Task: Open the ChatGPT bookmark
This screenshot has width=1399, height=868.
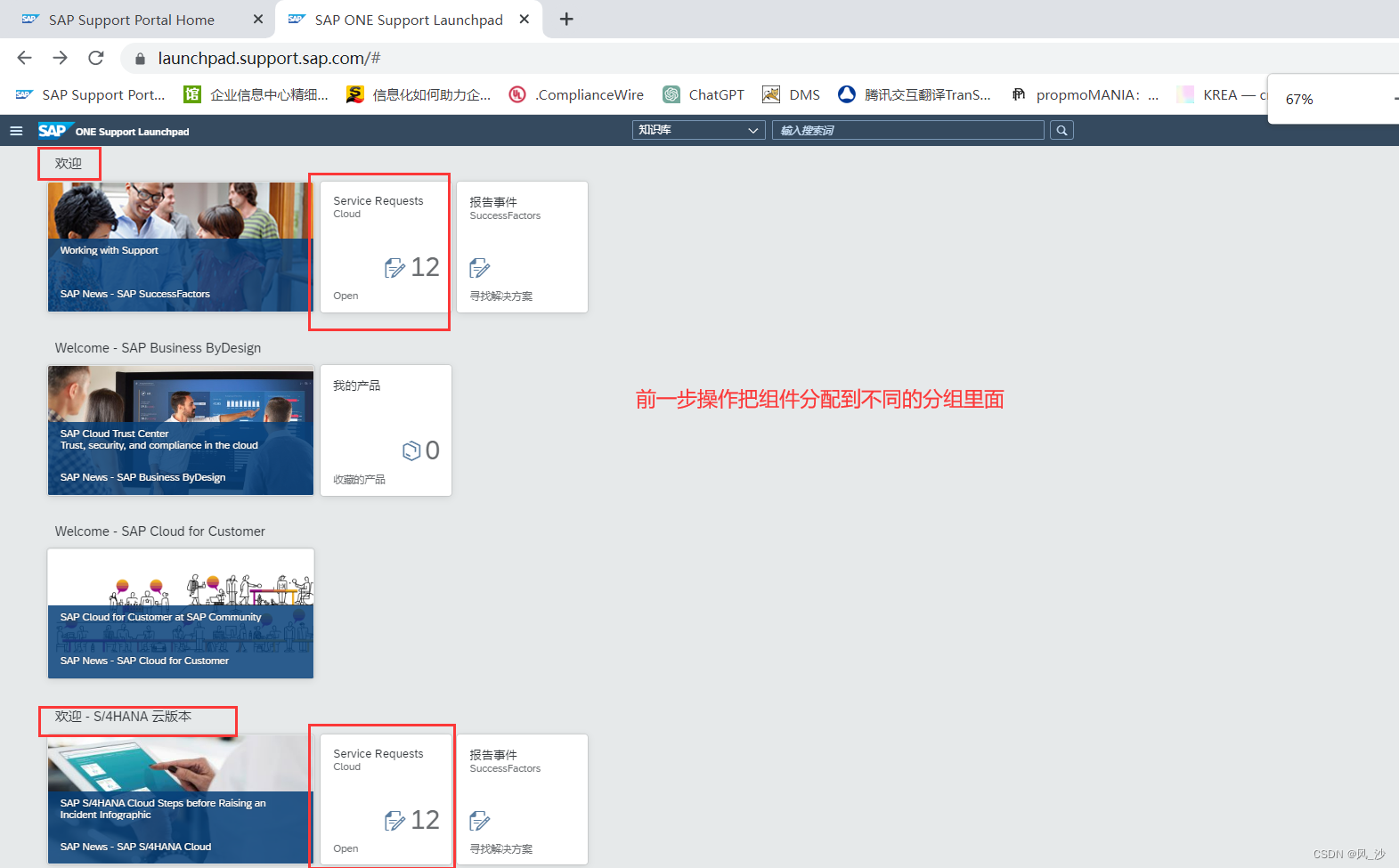Action: point(704,94)
